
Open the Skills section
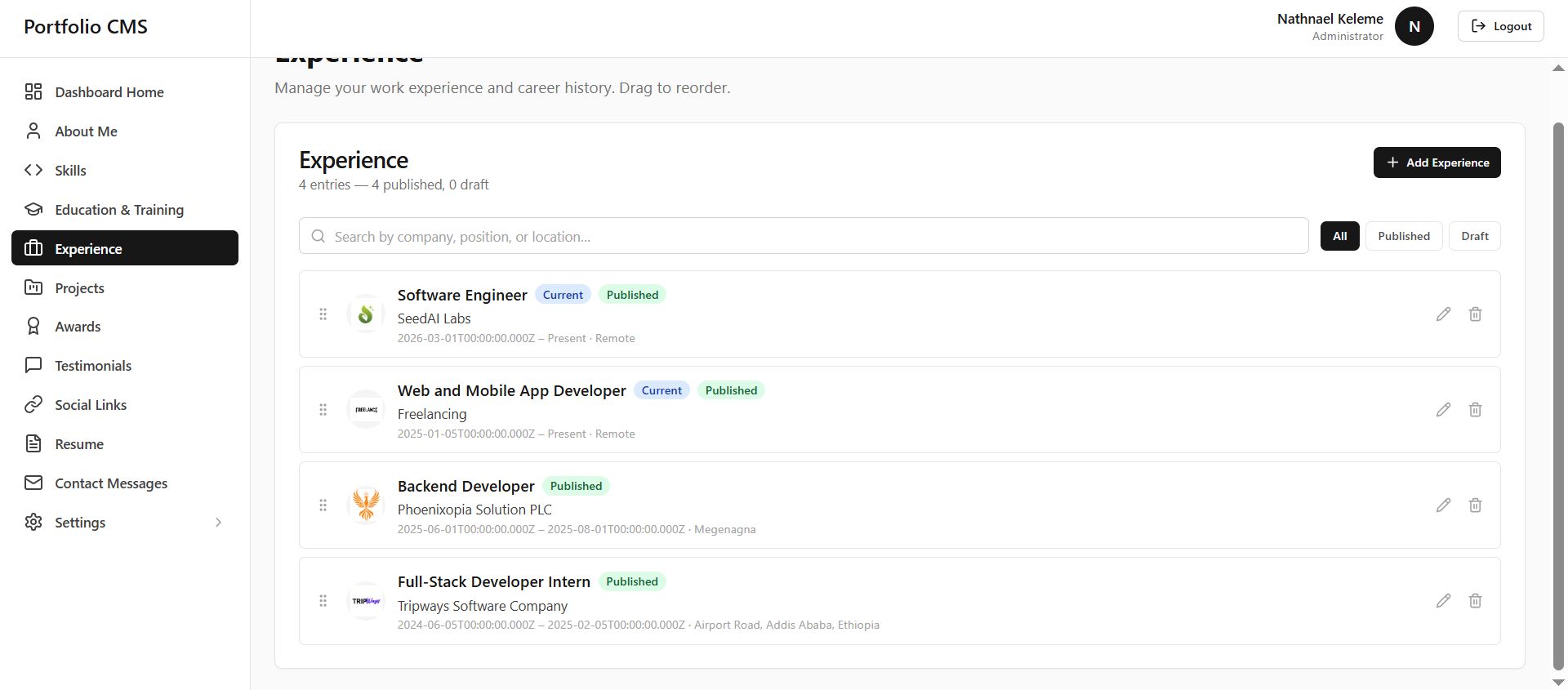125,171
